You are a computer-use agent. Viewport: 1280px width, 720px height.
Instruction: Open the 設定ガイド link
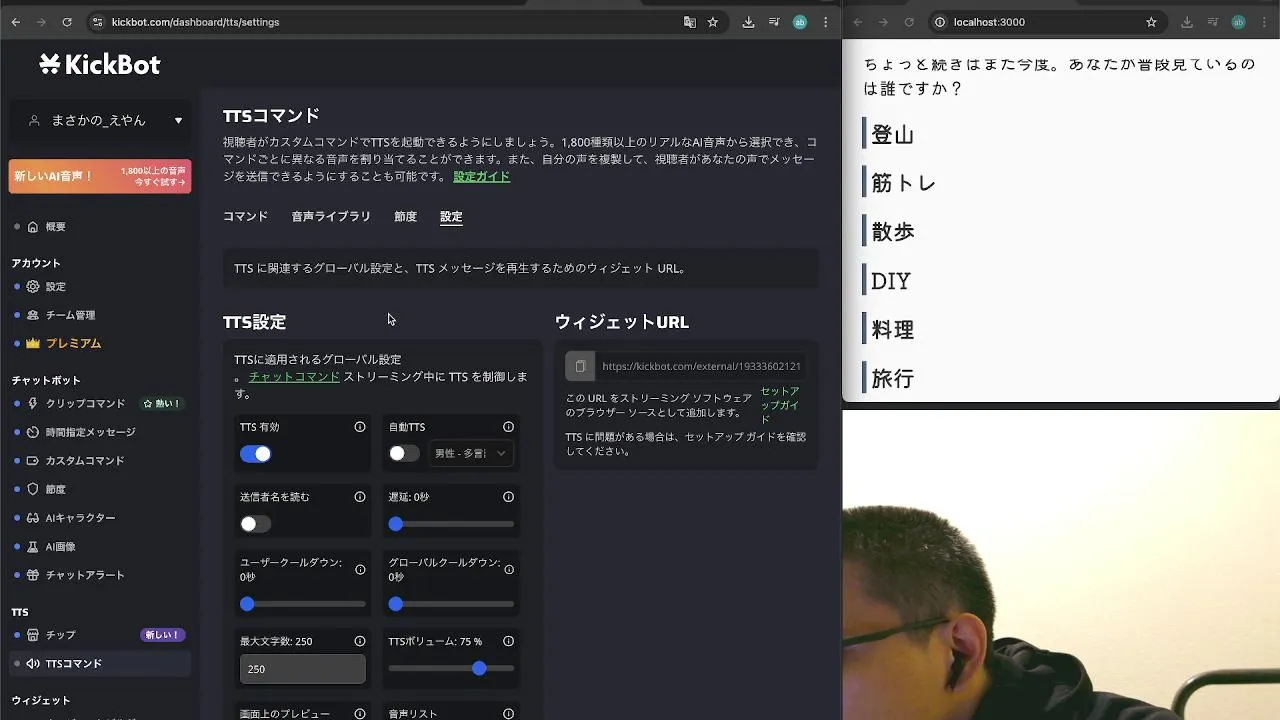tap(481, 176)
